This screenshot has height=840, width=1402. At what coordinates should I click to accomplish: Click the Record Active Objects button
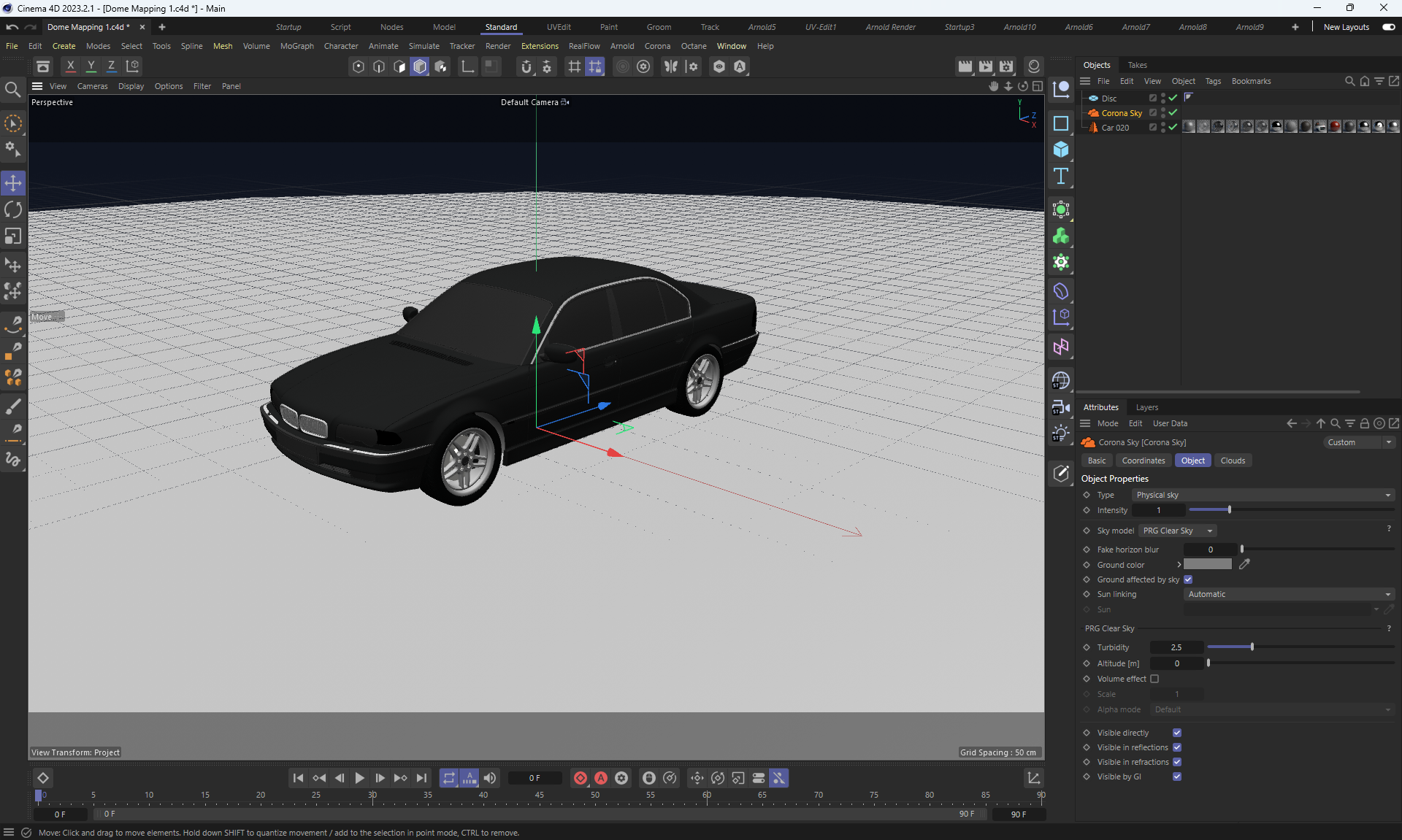pyautogui.click(x=580, y=778)
